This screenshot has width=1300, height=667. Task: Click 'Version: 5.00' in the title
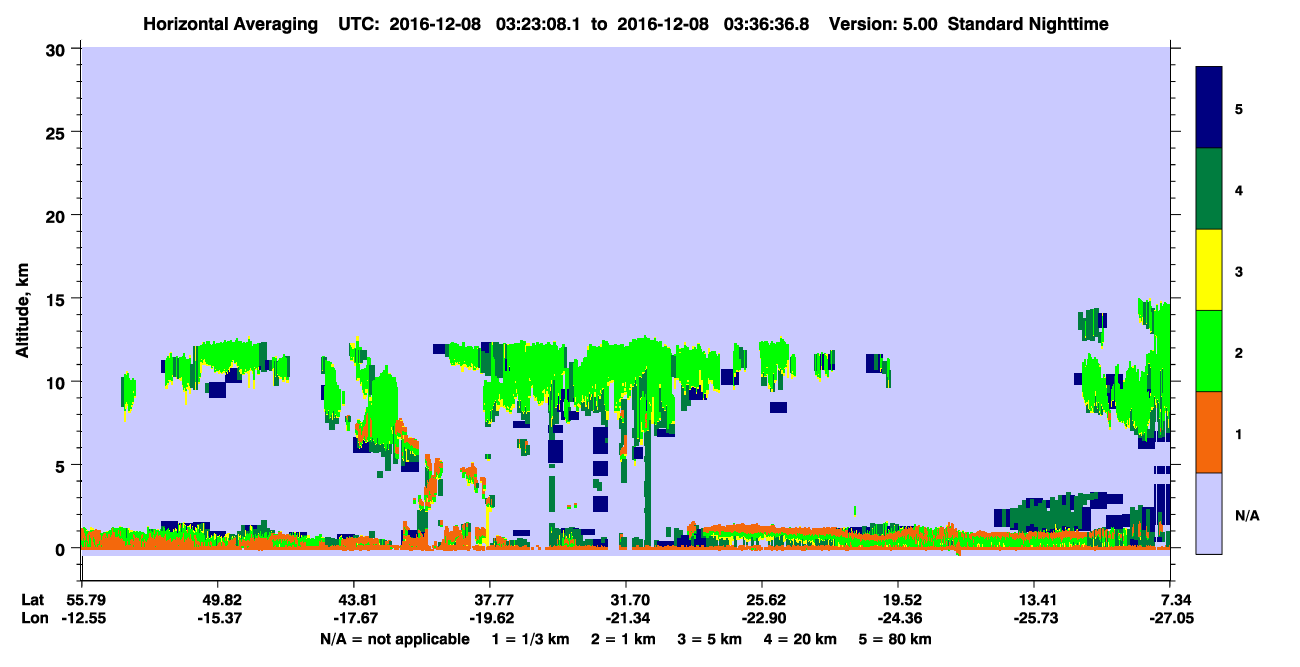tap(883, 23)
